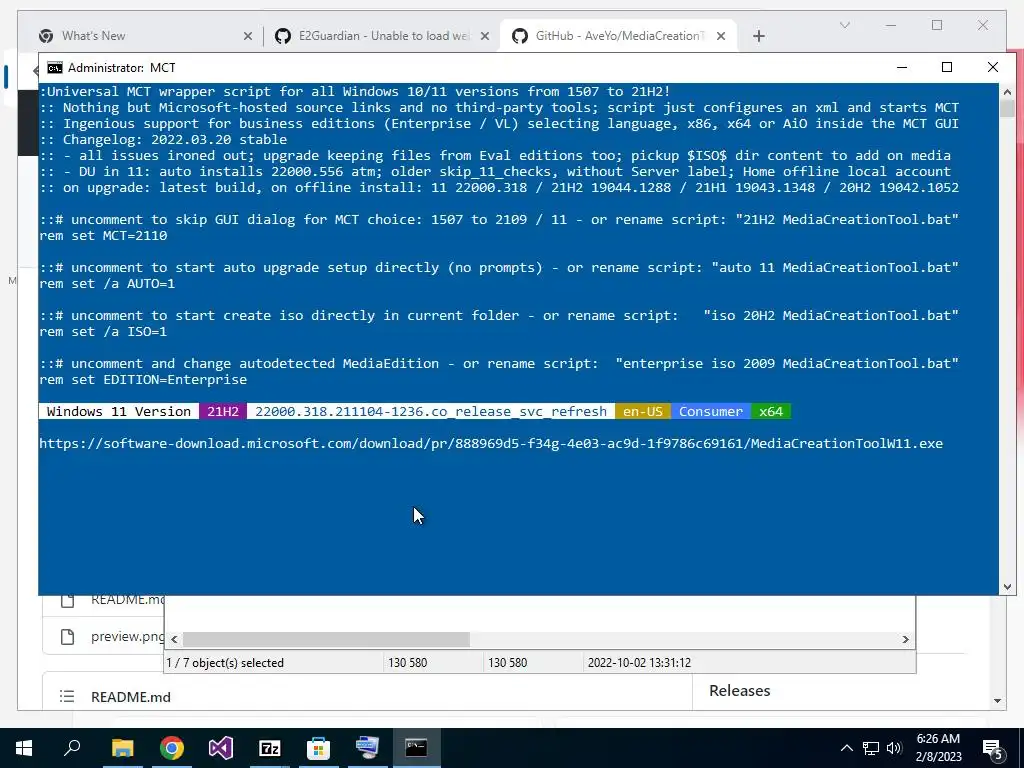Open volume control tray icon

[894, 748]
